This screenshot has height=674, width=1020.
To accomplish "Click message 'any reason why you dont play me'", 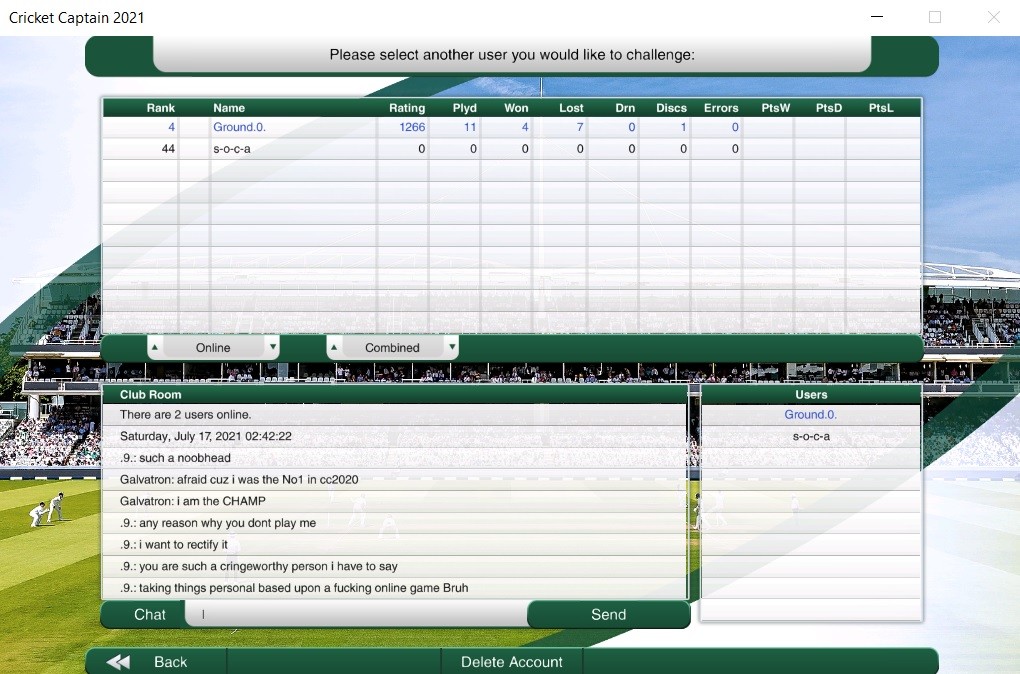I will (218, 523).
